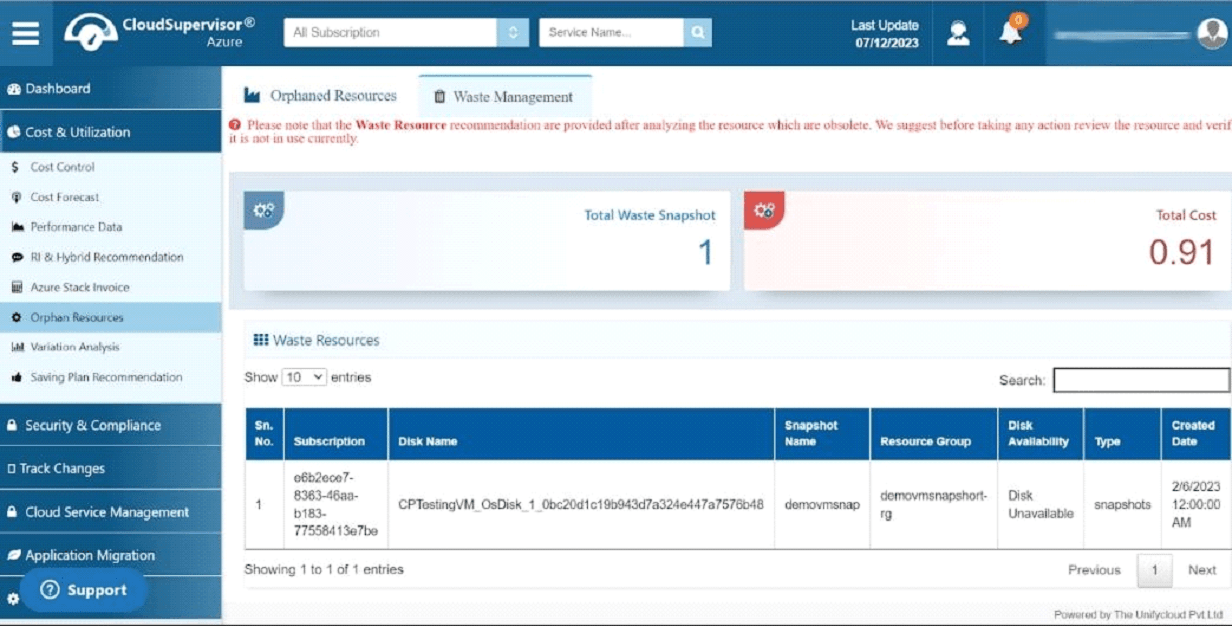Click the Service Name search field
Viewport: 1232px width, 626px height.
click(612, 32)
